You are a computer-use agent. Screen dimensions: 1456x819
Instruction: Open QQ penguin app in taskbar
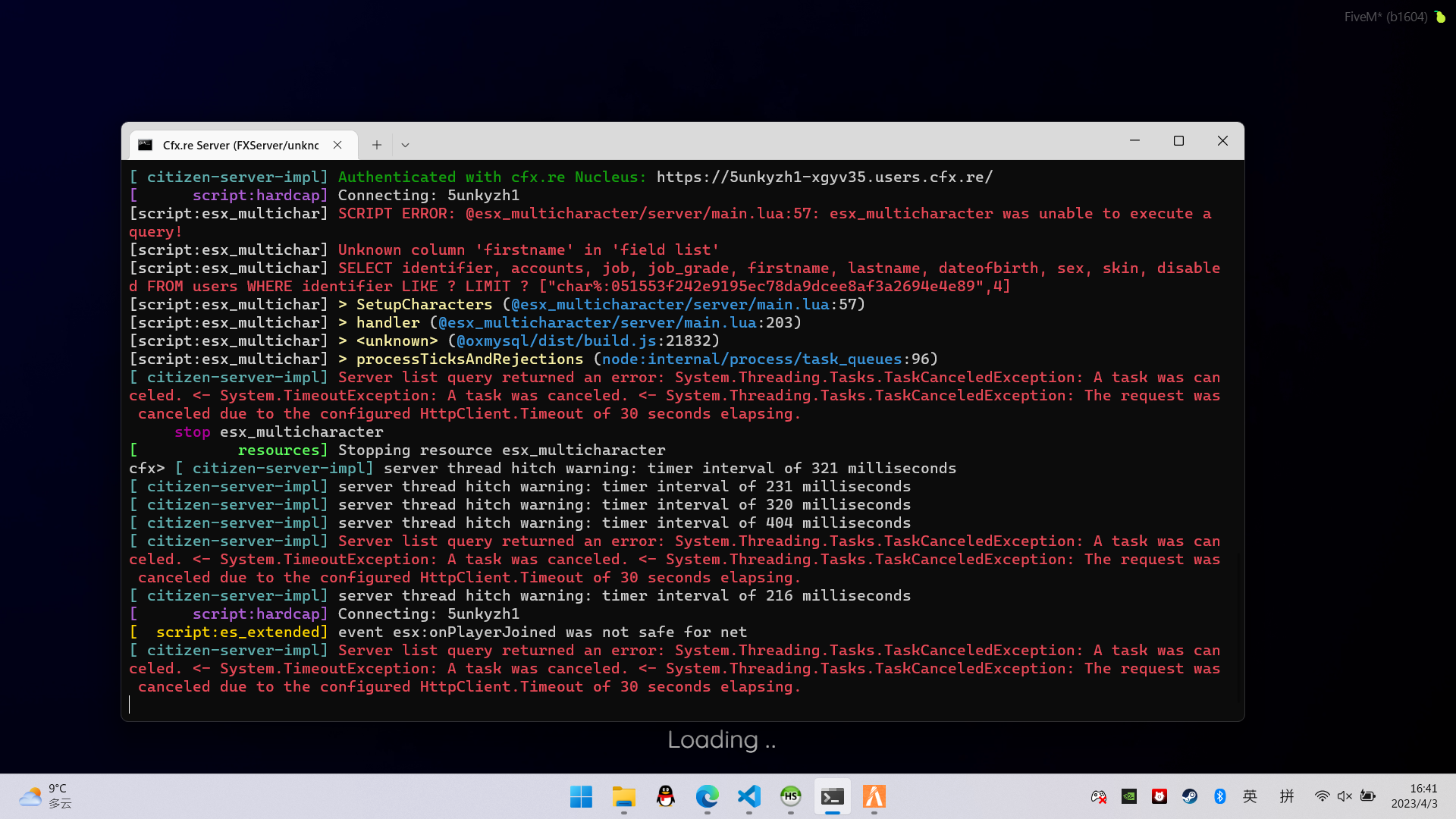point(665,796)
